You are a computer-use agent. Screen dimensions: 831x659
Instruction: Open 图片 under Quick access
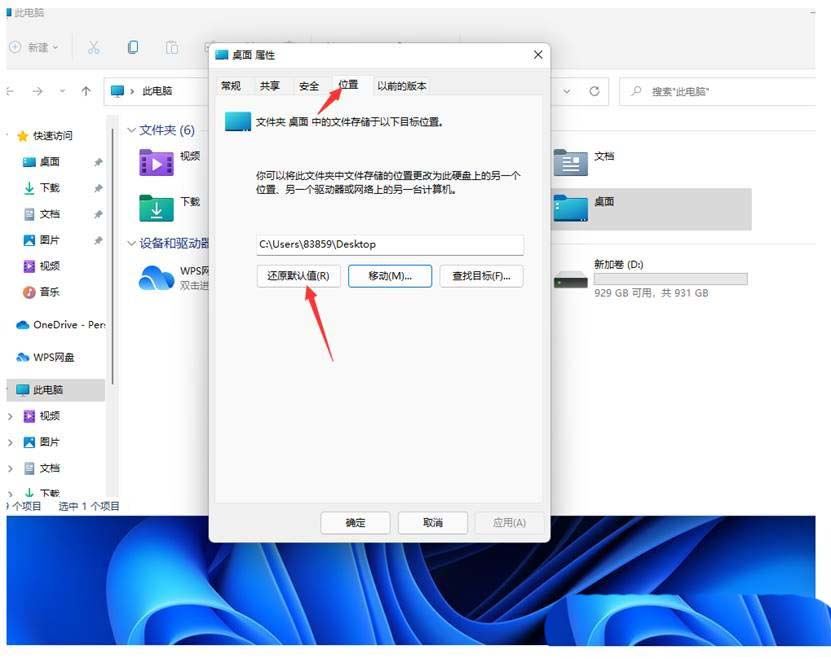[x=49, y=240]
